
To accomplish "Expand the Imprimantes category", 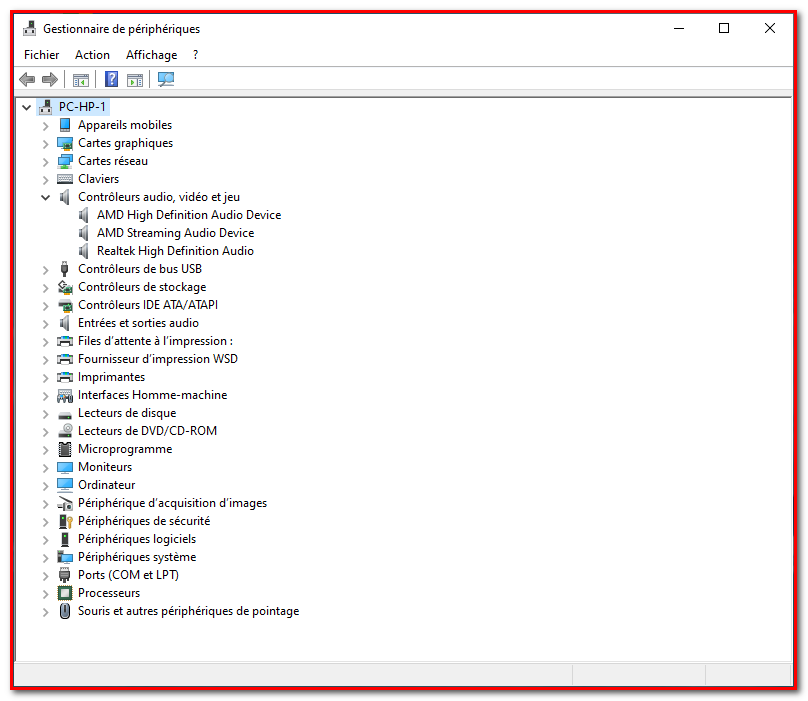I will coord(45,378).
